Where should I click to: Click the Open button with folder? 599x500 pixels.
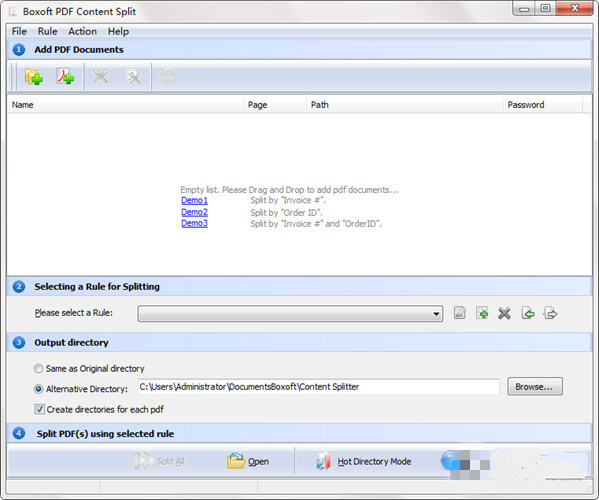click(x=248, y=461)
